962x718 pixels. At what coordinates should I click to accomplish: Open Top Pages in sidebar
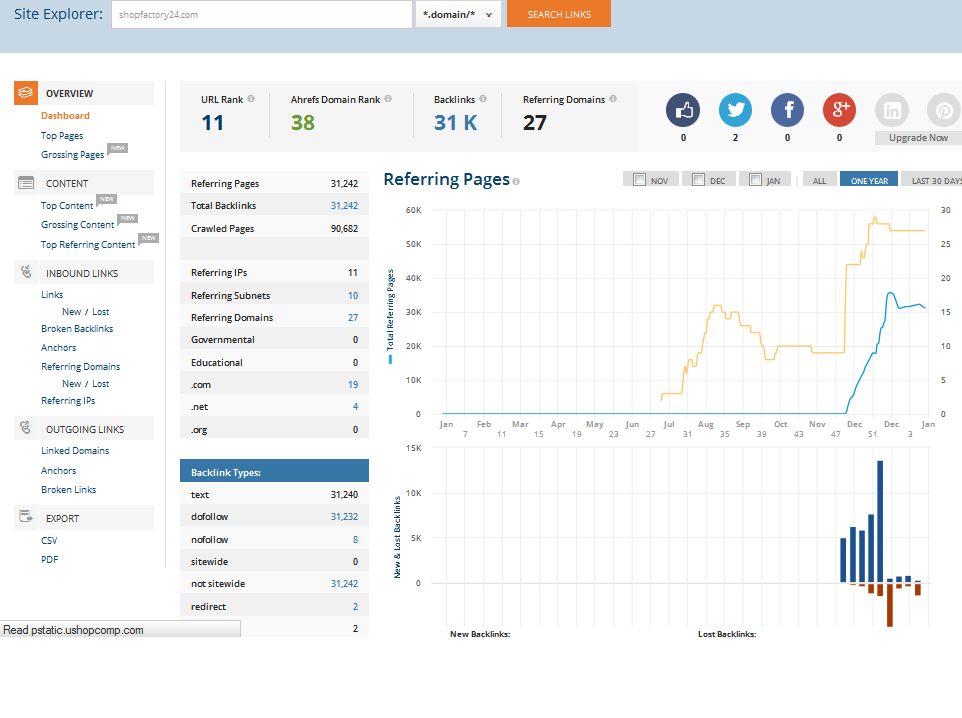pyautogui.click(x=62, y=136)
